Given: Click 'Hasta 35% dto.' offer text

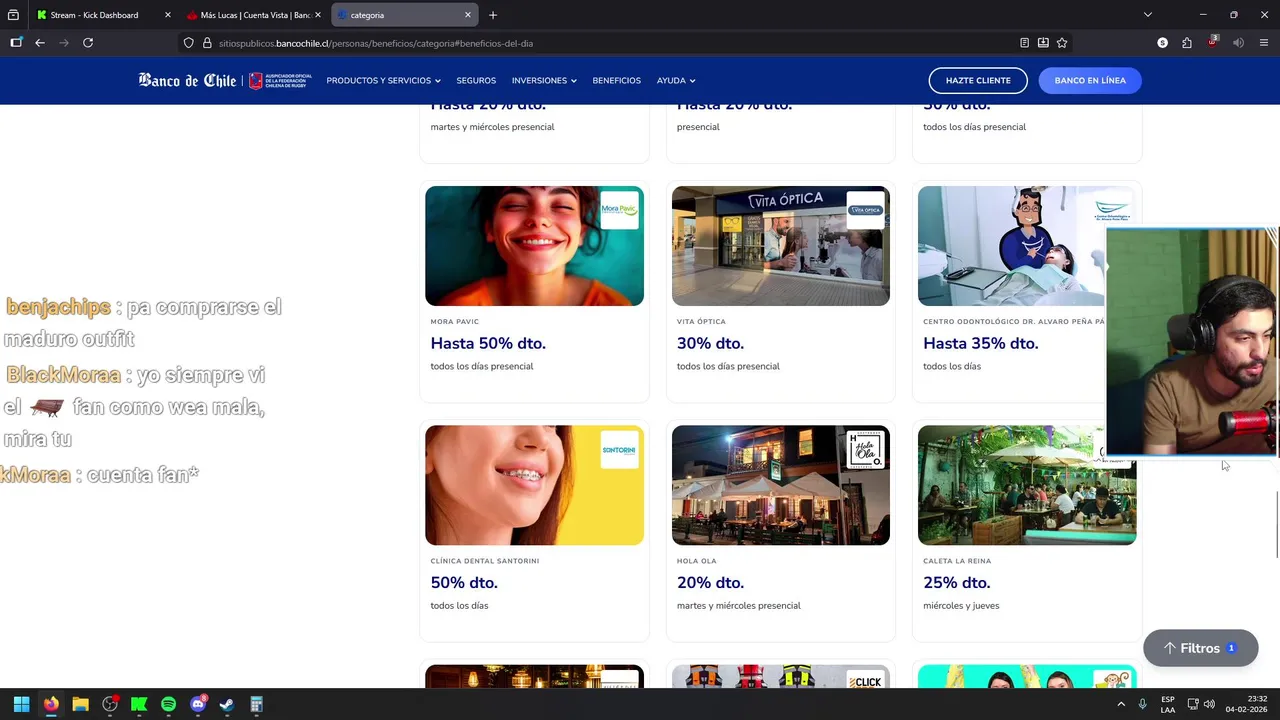Looking at the screenshot, I should (x=981, y=343).
